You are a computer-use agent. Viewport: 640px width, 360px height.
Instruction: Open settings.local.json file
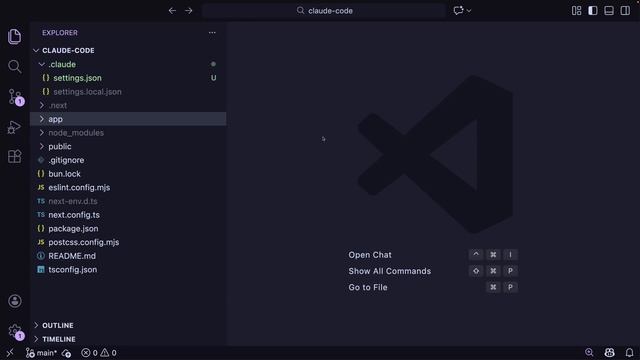pos(128,91)
